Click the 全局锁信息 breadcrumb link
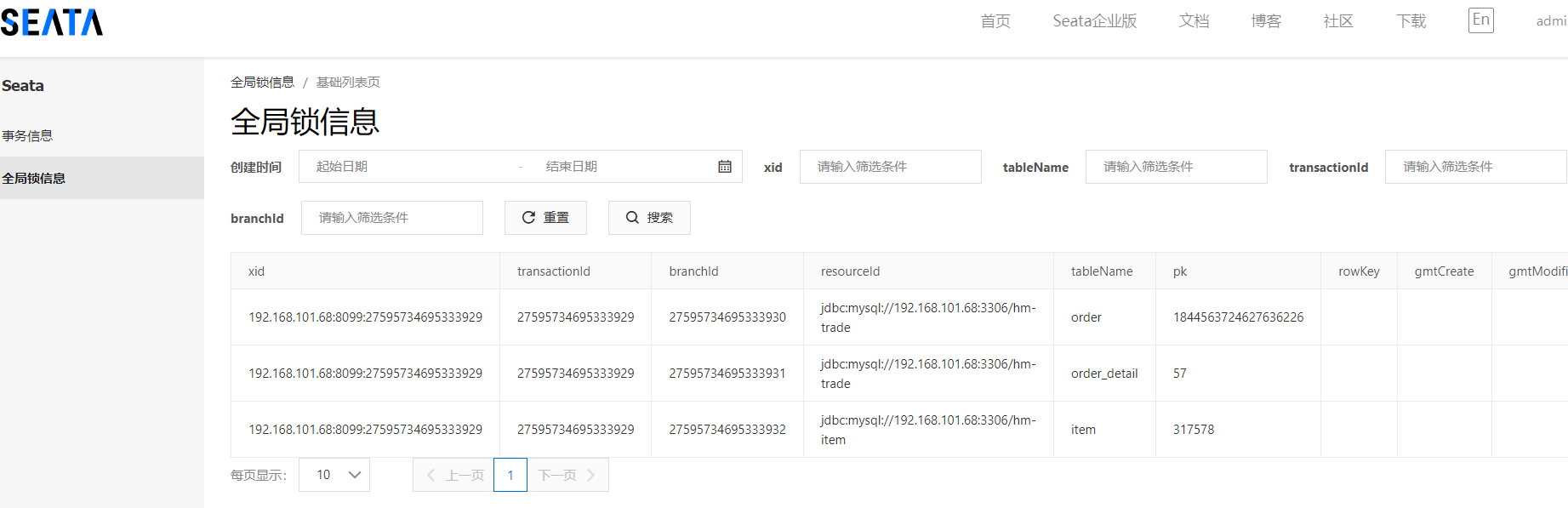Image resolution: width=1568 pixels, height=508 pixels. click(x=262, y=83)
